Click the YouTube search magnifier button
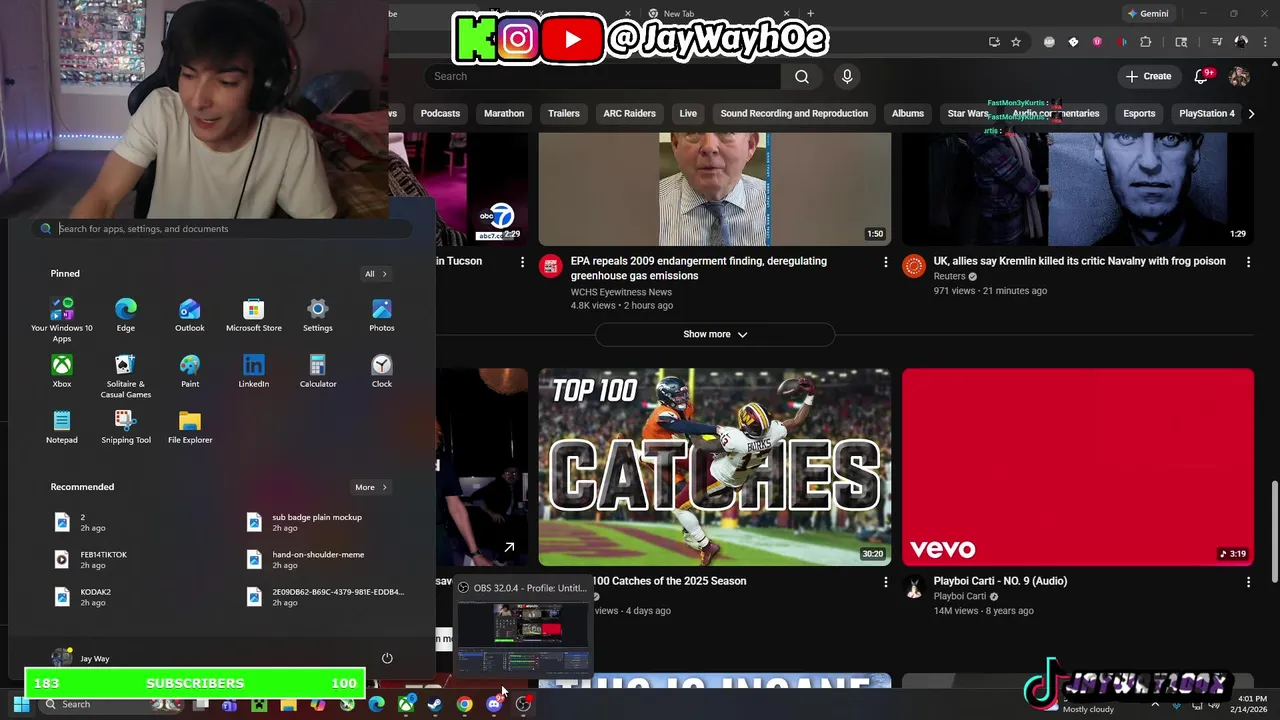 tap(802, 76)
